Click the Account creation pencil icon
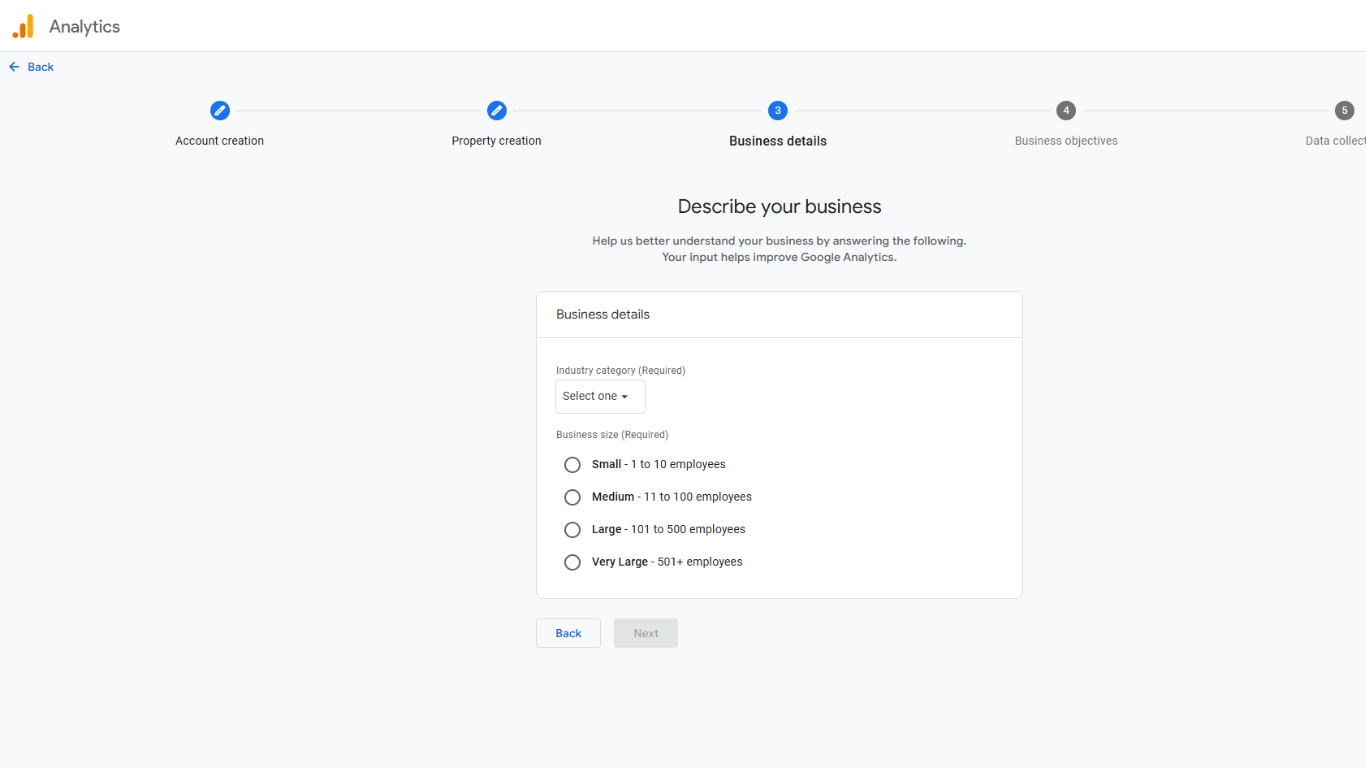Screen dimensions: 1366x768 click(219, 110)
